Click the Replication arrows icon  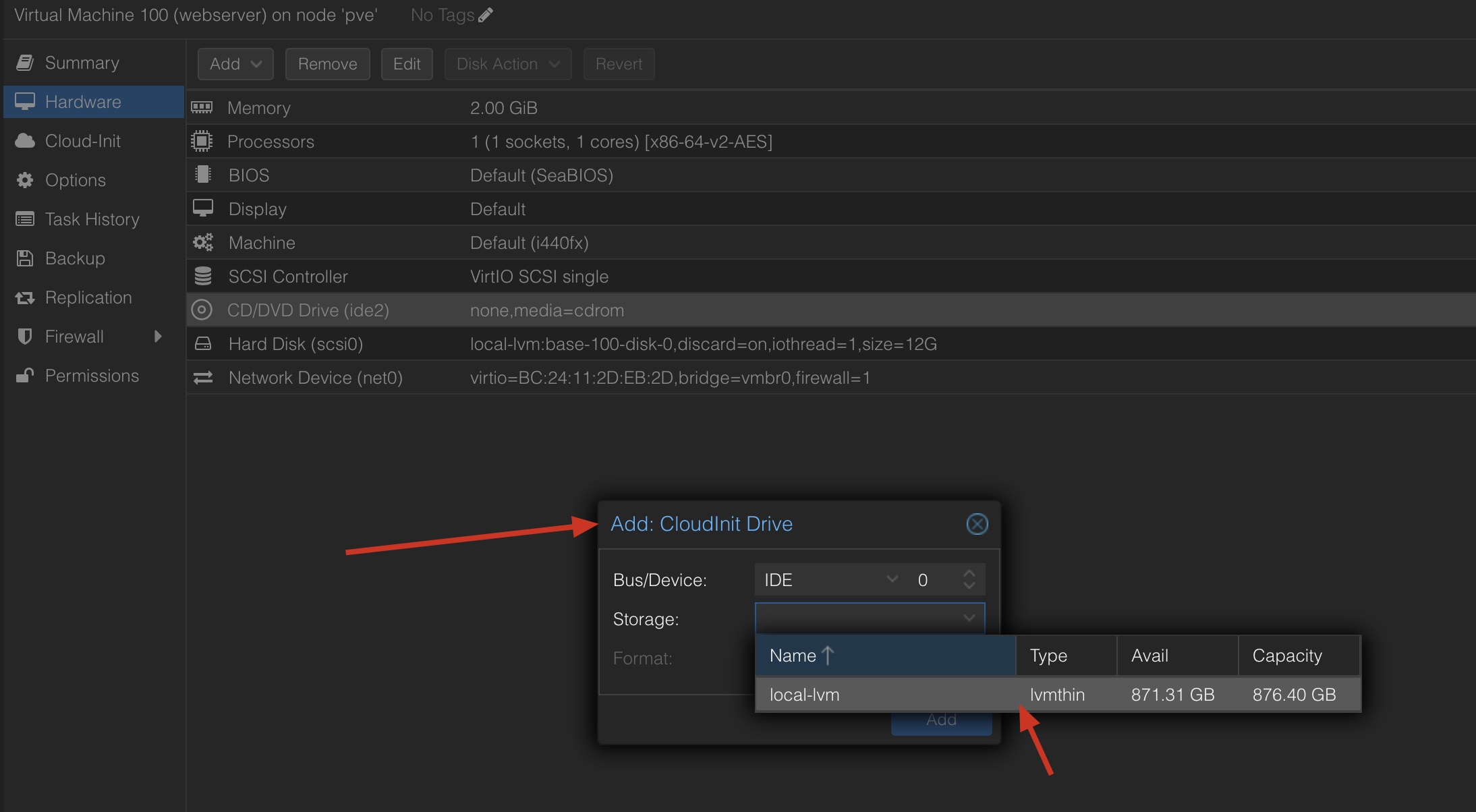(x=25, y=297)
